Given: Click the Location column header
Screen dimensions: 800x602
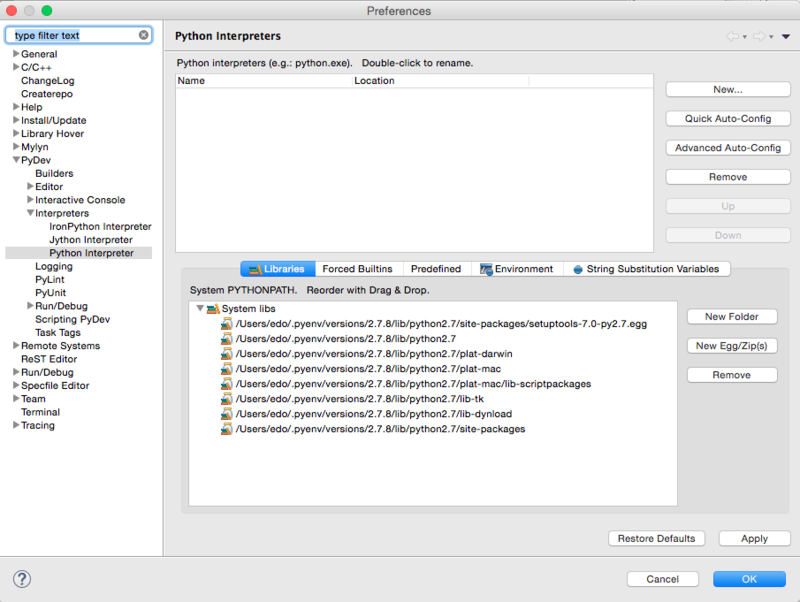Looking at the screenshot, I should pos(441,81).
